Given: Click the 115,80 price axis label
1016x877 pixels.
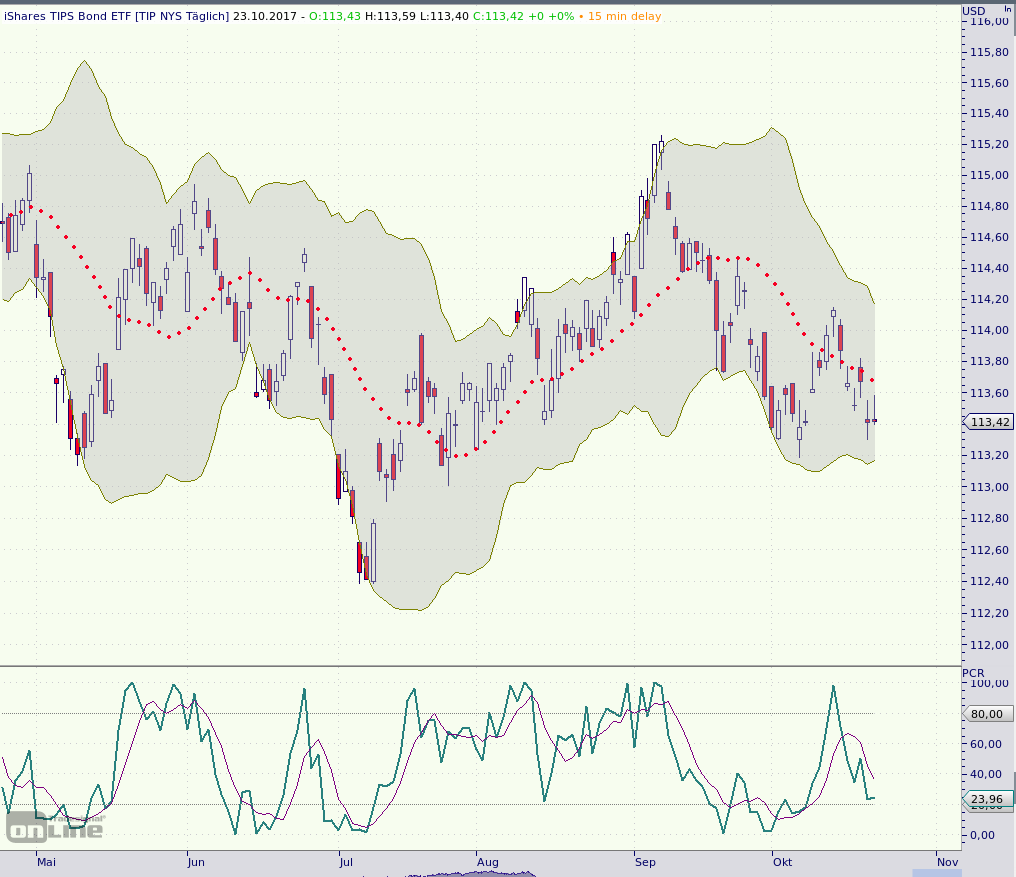Looking at the screenshot, I should click(x=989, y=52).
